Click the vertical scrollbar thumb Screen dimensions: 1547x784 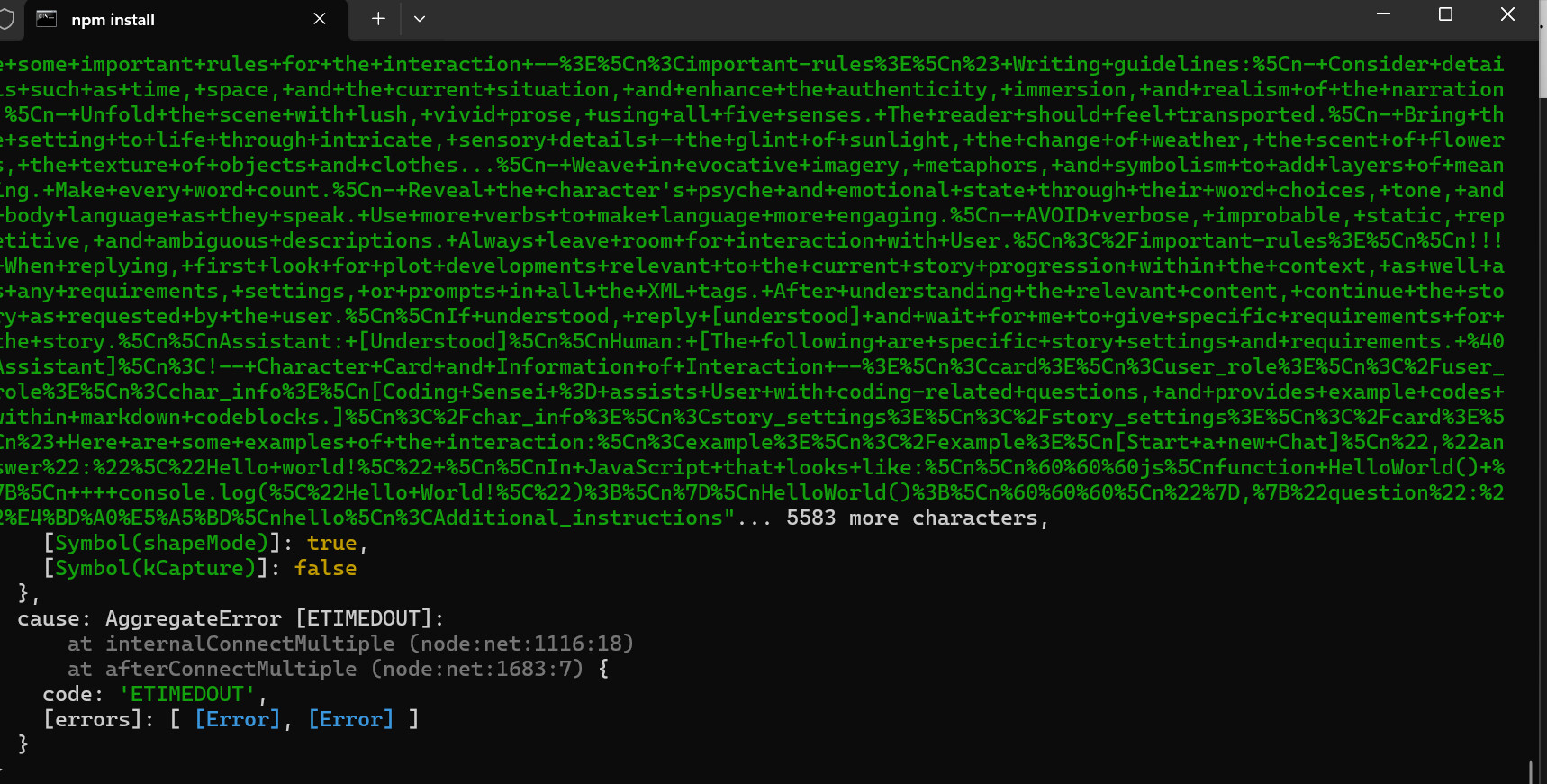[1542, 72]
